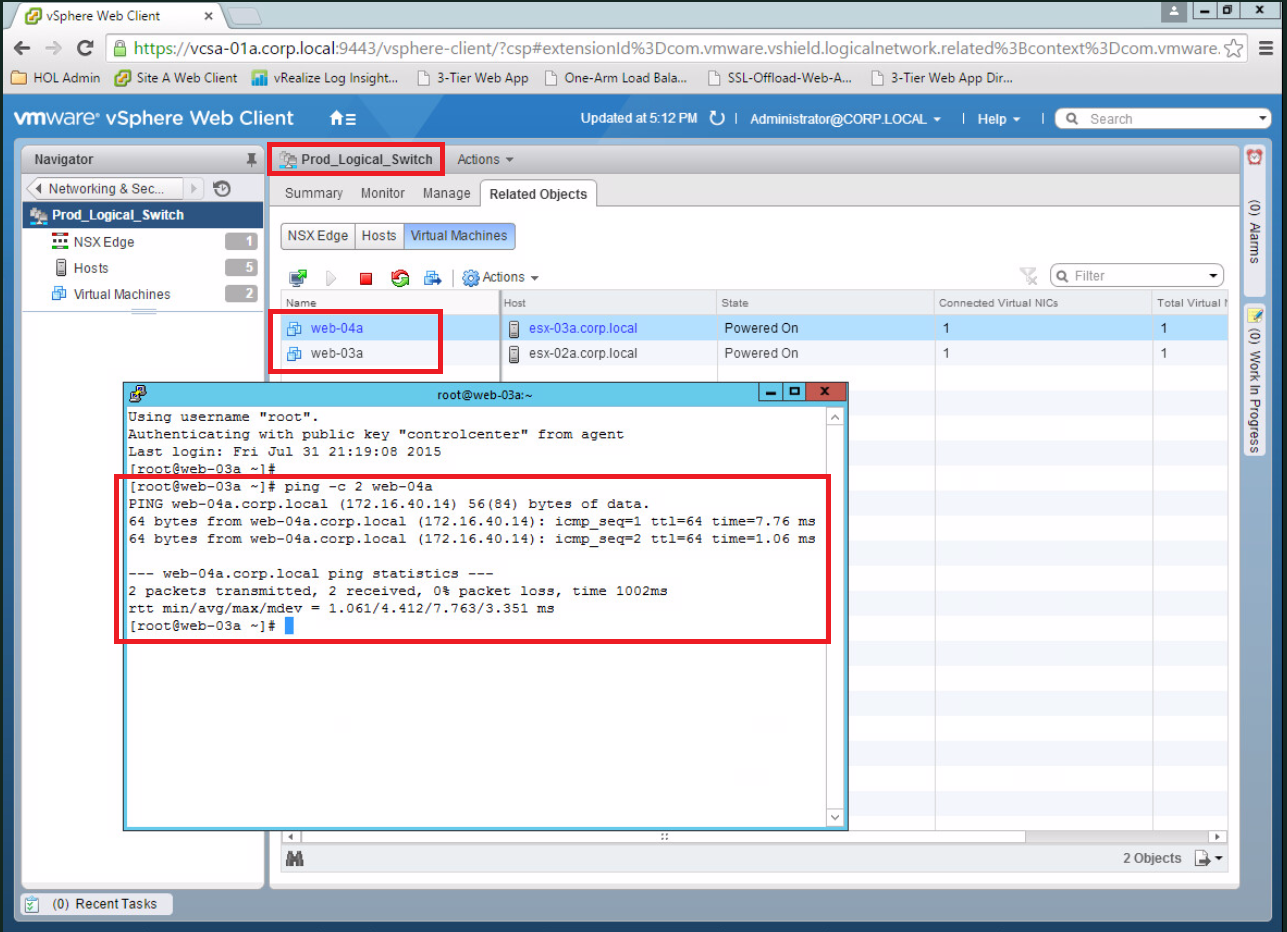
Task: Click the Migrate VM icon
Action: (433, 277)
